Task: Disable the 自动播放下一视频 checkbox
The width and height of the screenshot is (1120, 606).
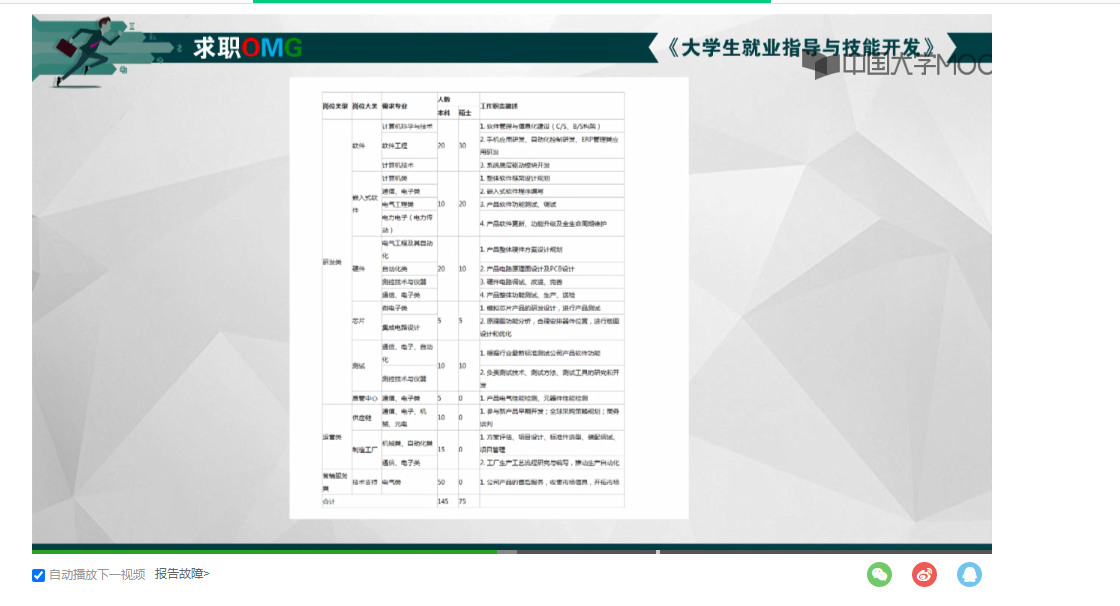Action: click(39, 575)
